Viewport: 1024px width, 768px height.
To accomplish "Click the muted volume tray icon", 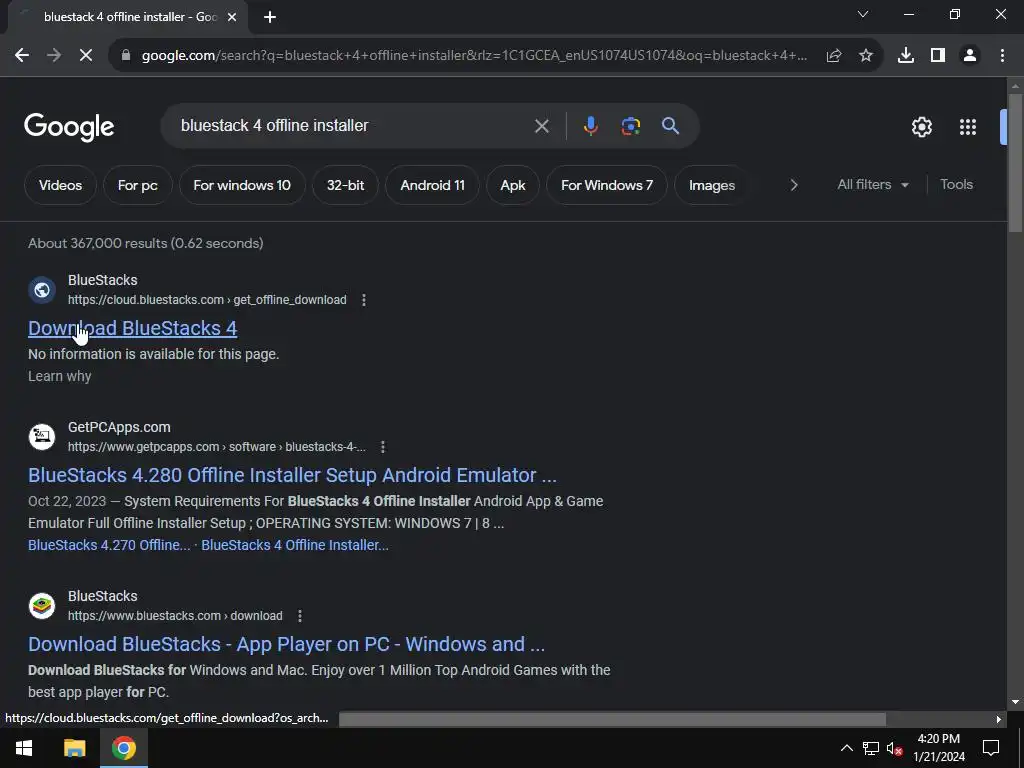I will point(894,748).
